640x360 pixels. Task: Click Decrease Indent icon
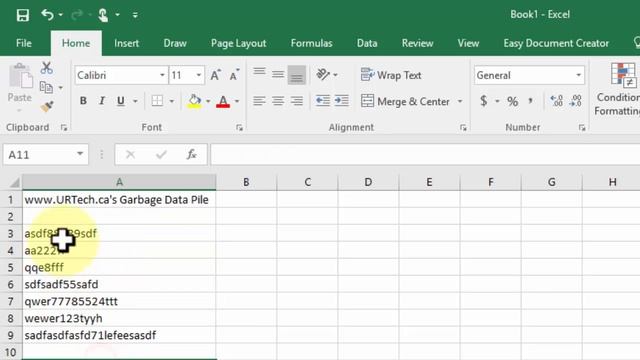pos(323,101)
